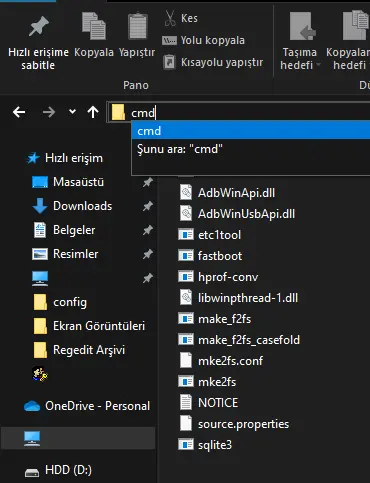Click the Kes scissors icon
Image resolution: width=370 pixels, height=483 pixels.
point(170,18)
